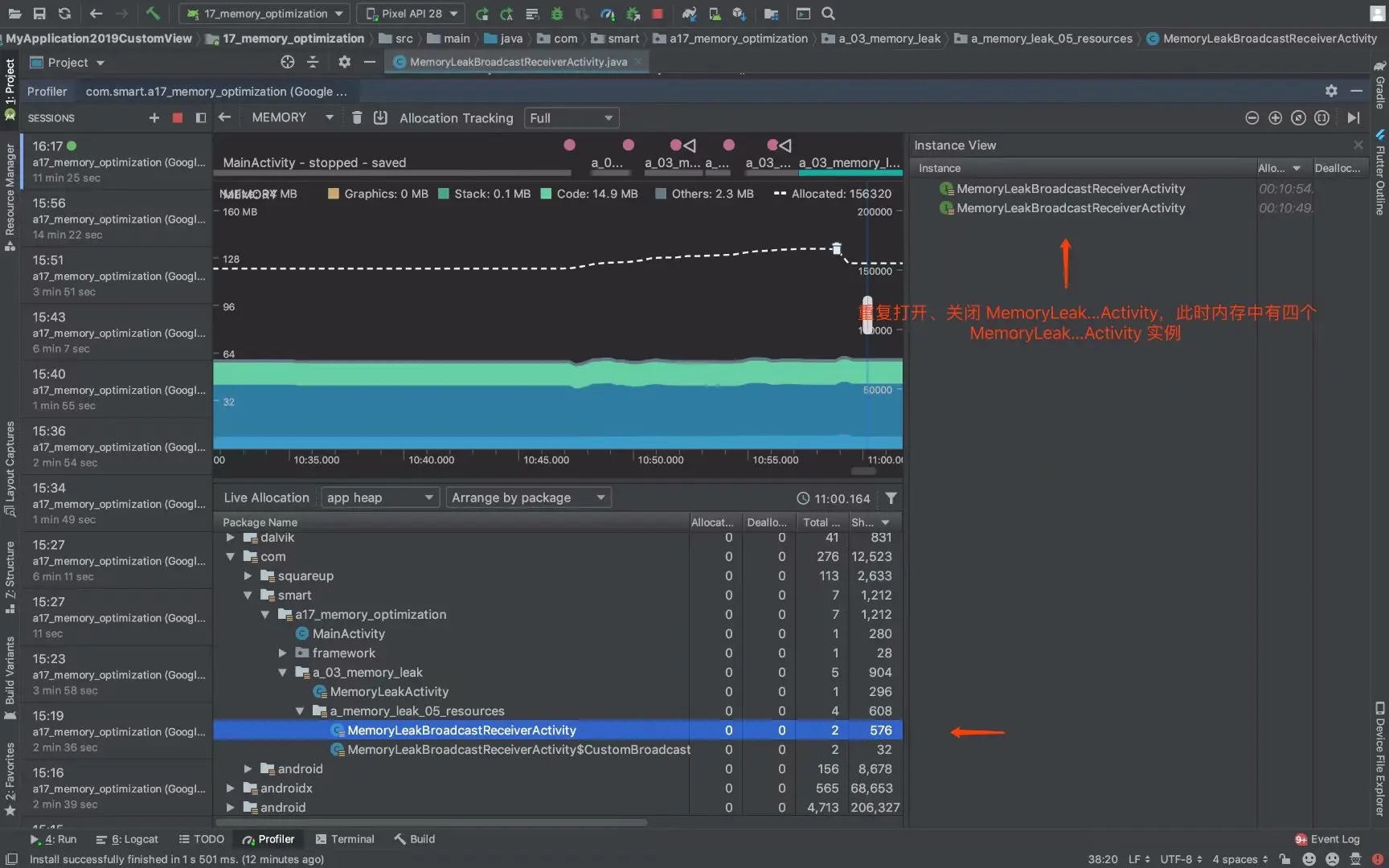Select MemoryLeakActivity class row
Image resolution: width=1389 pixels, height=868 pixels.
557,692
